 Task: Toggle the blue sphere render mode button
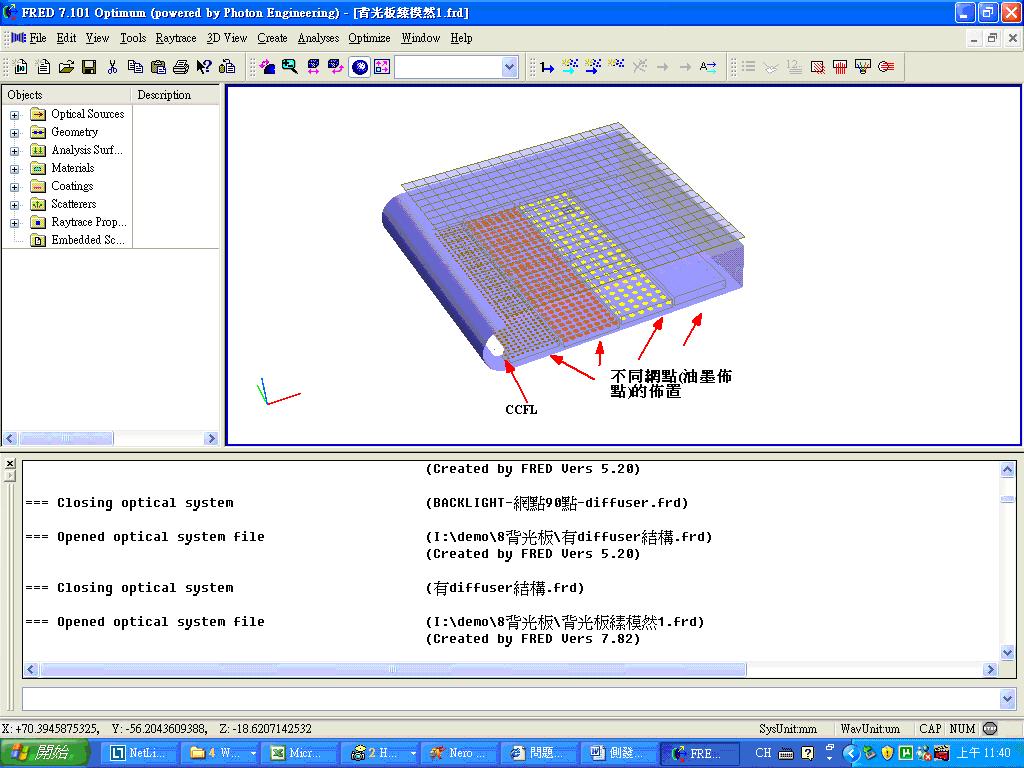point(360,67)
